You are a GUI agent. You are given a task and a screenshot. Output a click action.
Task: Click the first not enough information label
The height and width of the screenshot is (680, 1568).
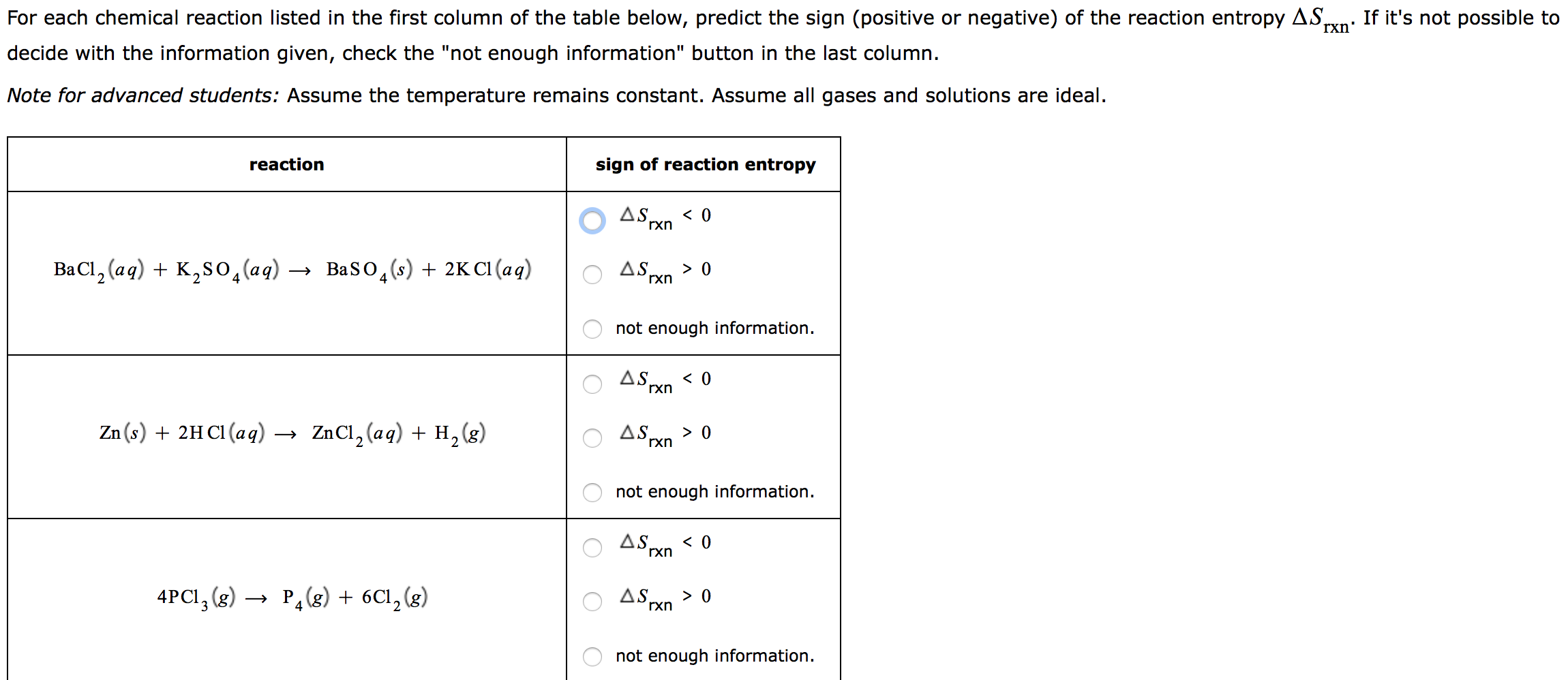[x=714, y=328]
